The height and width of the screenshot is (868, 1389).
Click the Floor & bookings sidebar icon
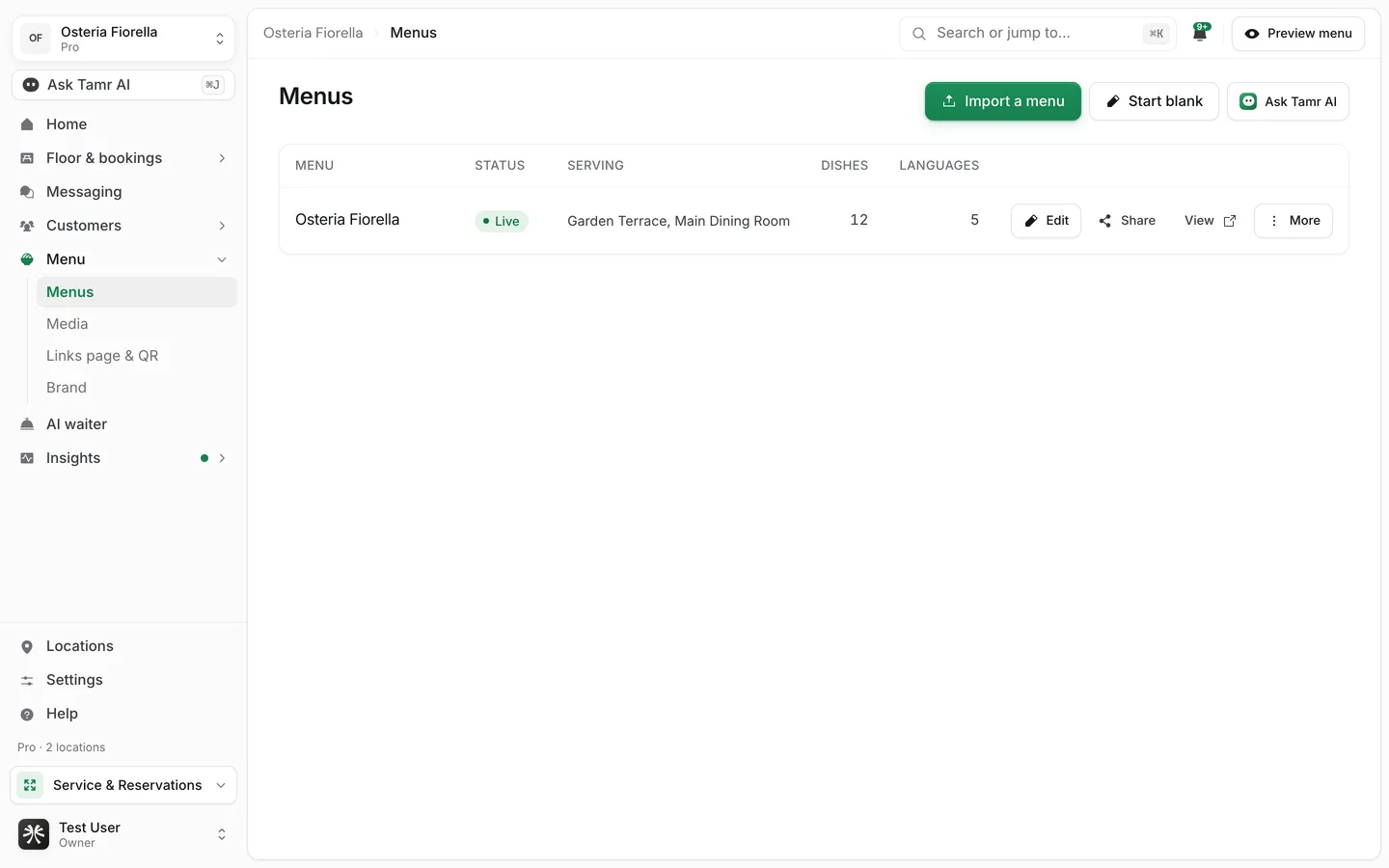click(x=27, y=158)
